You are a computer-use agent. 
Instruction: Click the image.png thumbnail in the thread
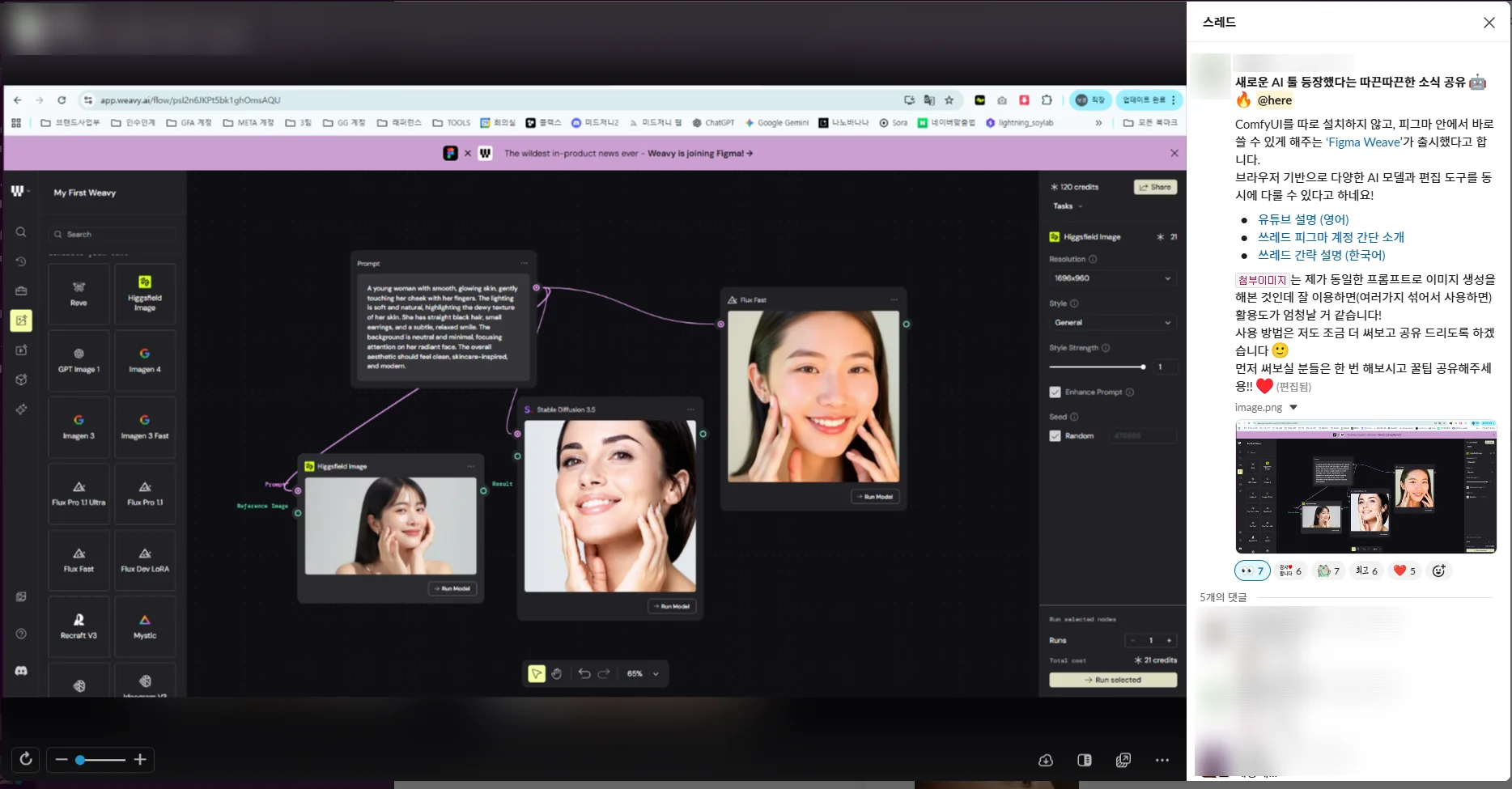pos(1365,486)
